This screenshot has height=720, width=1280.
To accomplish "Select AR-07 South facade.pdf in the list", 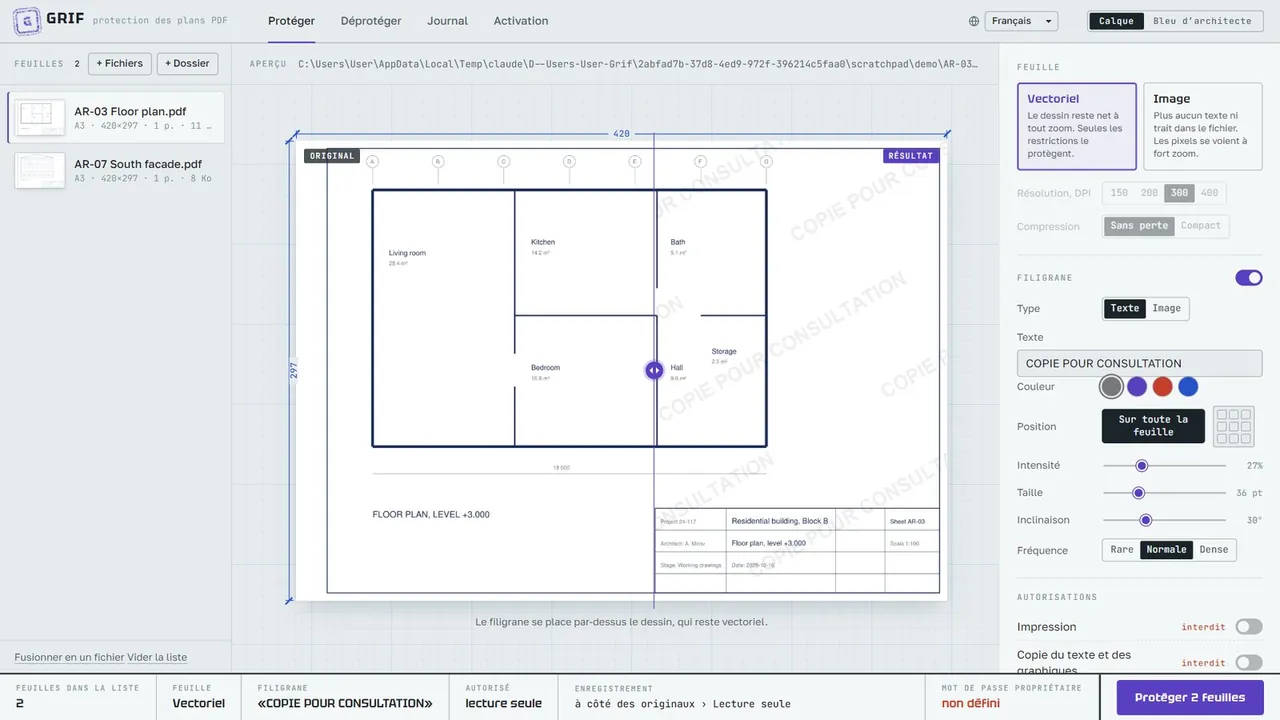I will (116, 170).
